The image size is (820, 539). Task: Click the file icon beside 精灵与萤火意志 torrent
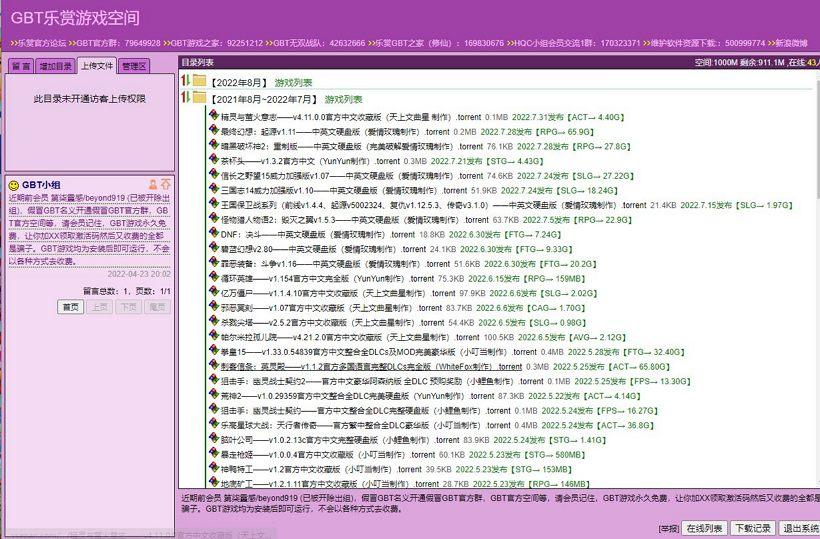(x=213, y=114)
